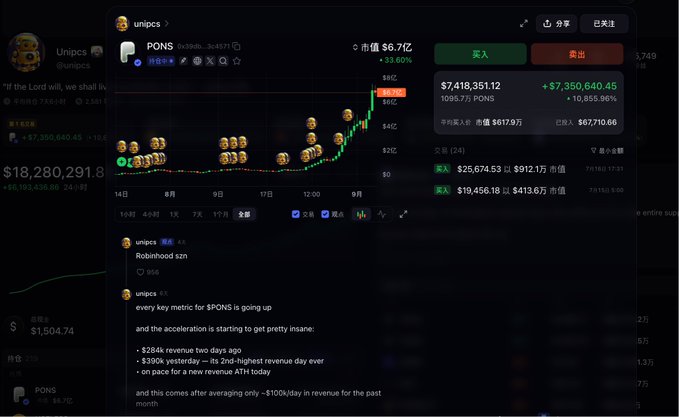Click the Robinhood szn post text

162,256
